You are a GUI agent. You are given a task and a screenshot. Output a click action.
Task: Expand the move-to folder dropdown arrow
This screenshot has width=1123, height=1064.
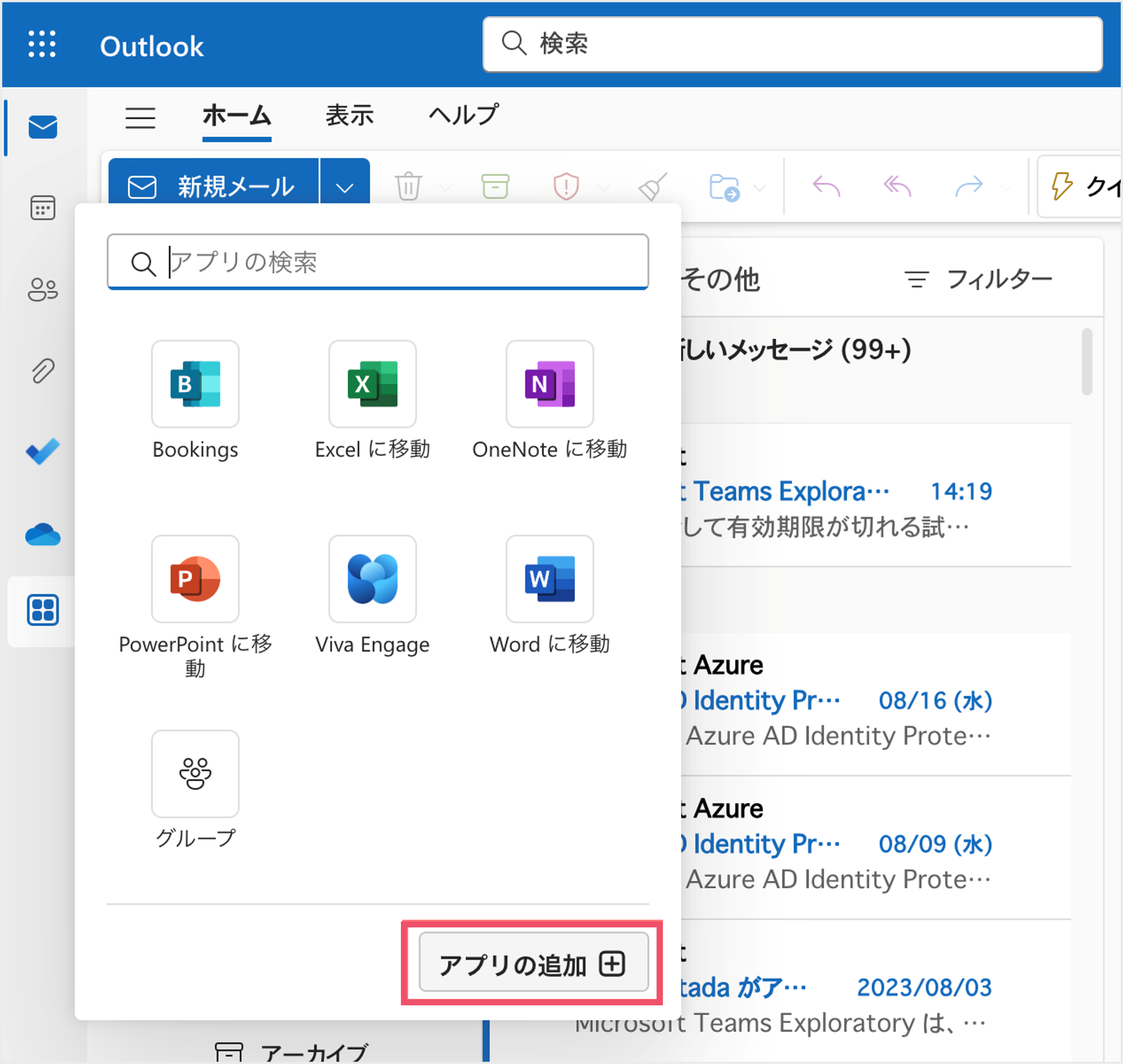(760, 187)
